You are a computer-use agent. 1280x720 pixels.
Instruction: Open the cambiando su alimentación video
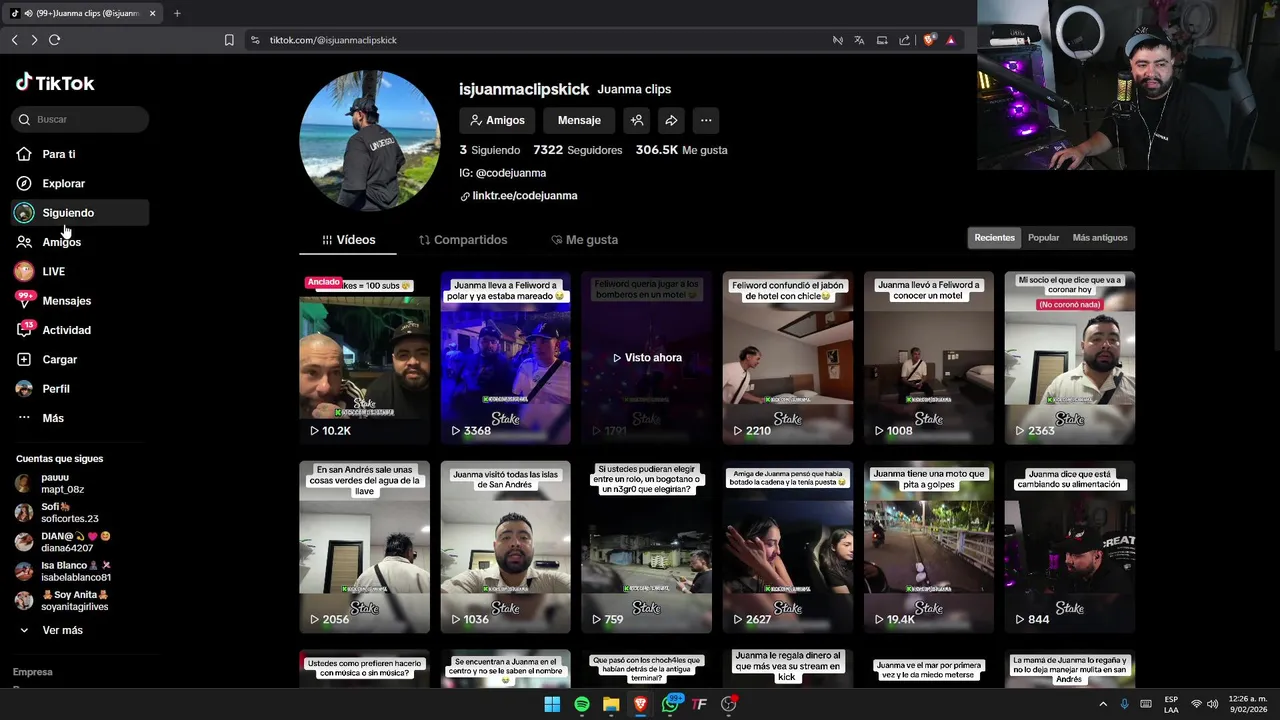[x=1070, y=547]
